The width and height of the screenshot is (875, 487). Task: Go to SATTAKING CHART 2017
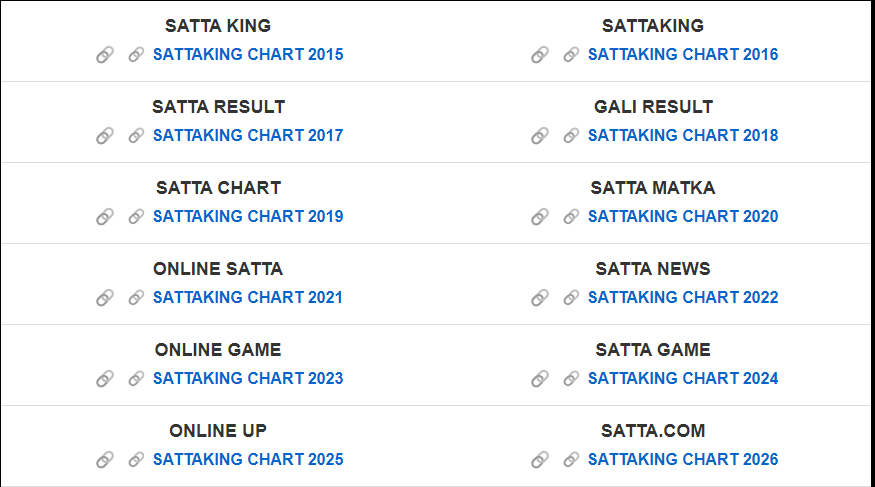(248, 136)
